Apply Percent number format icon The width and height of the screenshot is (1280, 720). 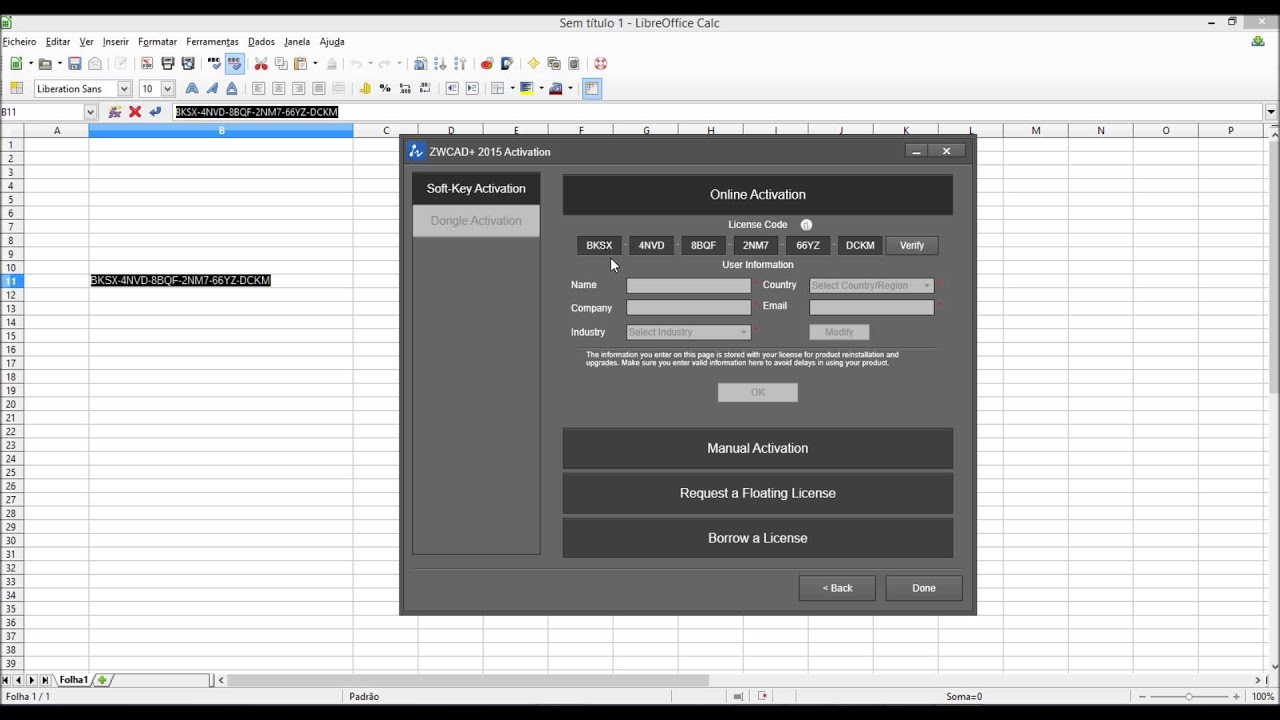[x=385, y=89]
